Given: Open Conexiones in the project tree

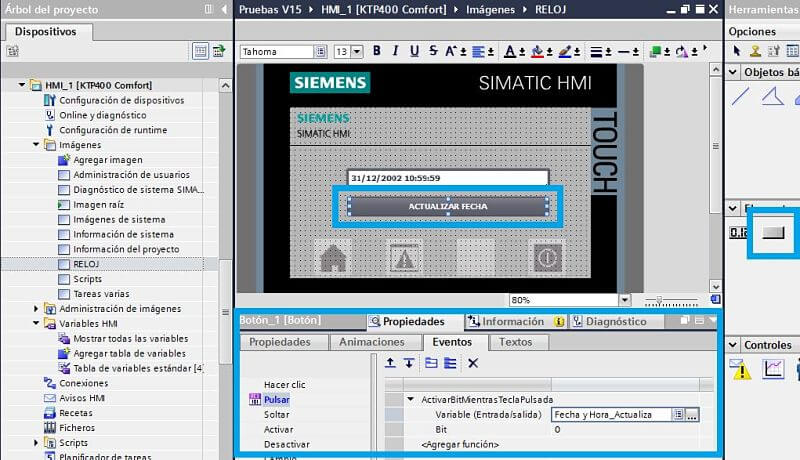Looking at the screenshot, I should (83, 382).
